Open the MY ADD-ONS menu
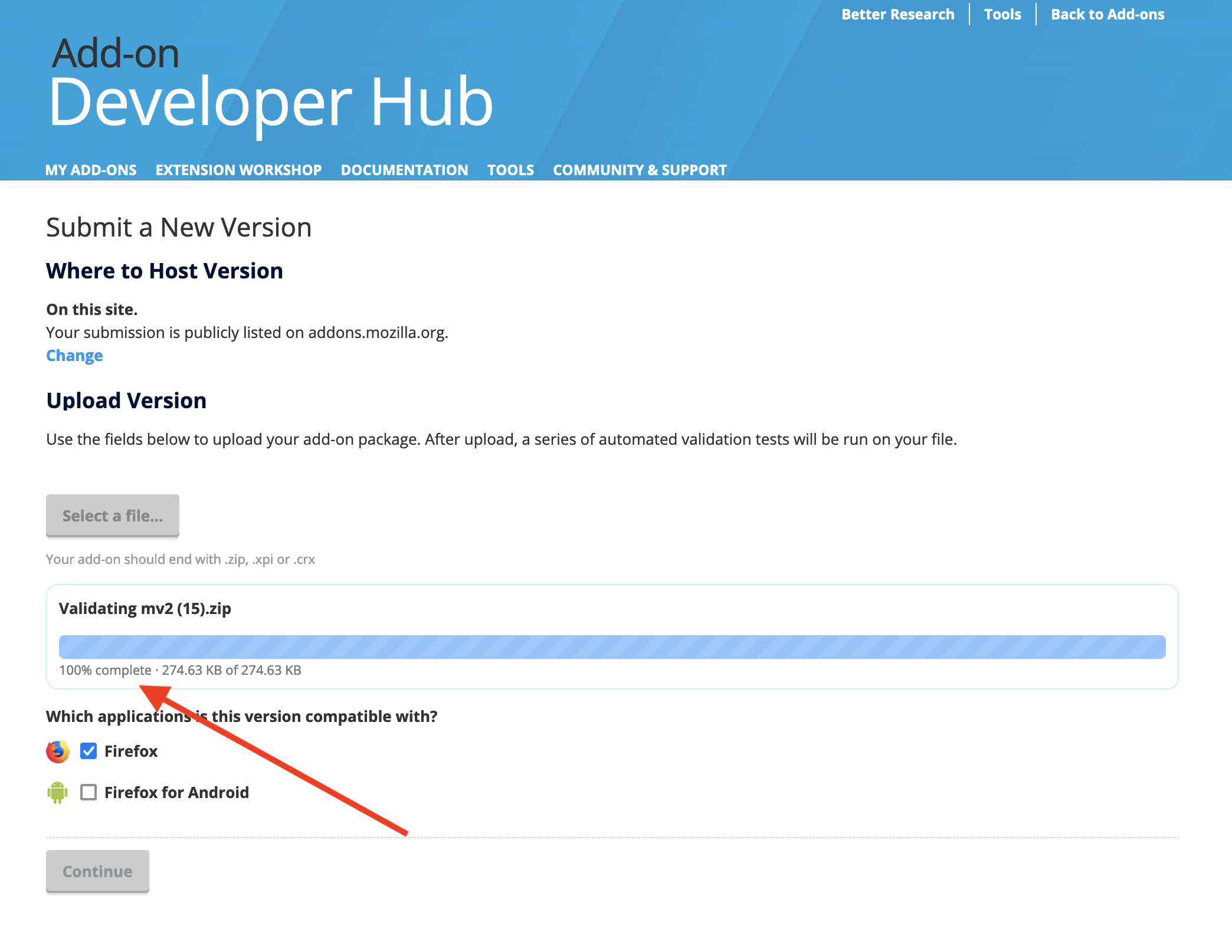1232x952 pixels. tap(91, 170)
